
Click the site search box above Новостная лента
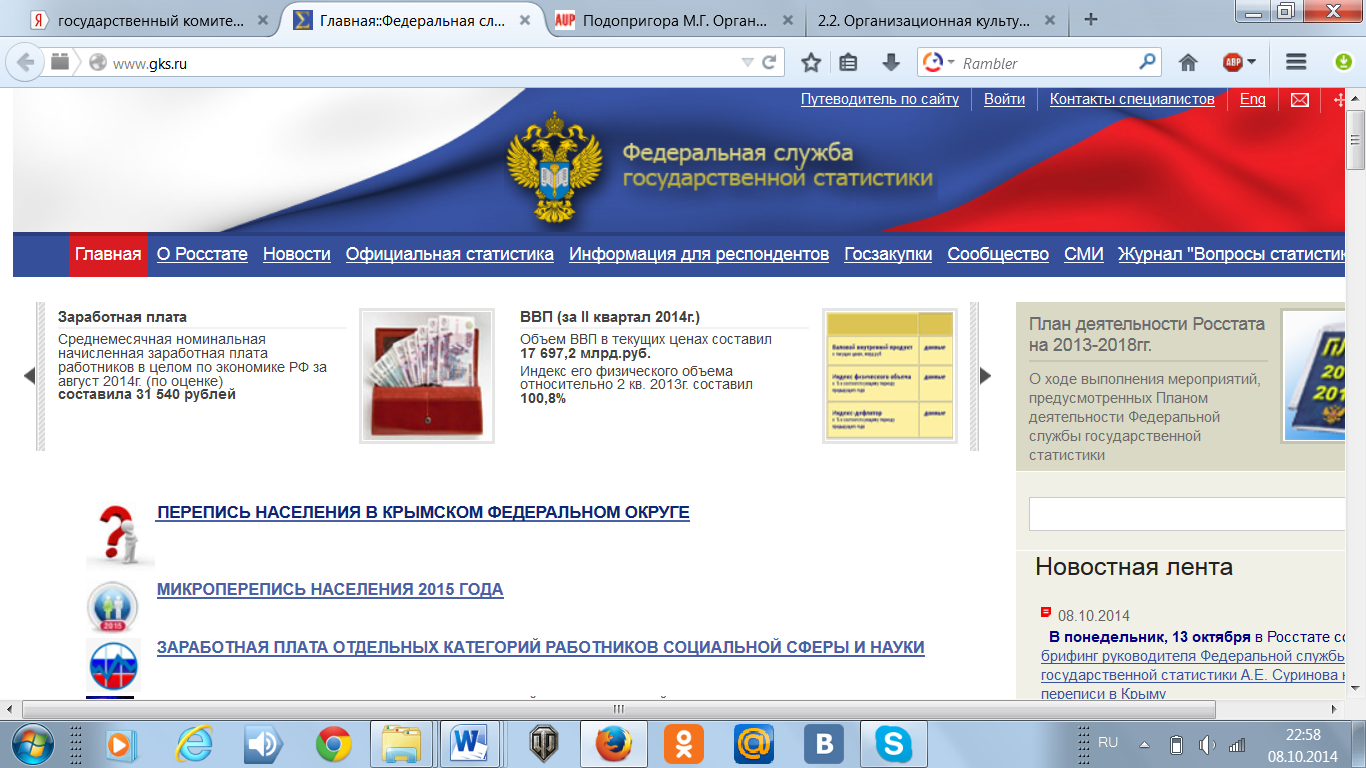coord(1188,514)
